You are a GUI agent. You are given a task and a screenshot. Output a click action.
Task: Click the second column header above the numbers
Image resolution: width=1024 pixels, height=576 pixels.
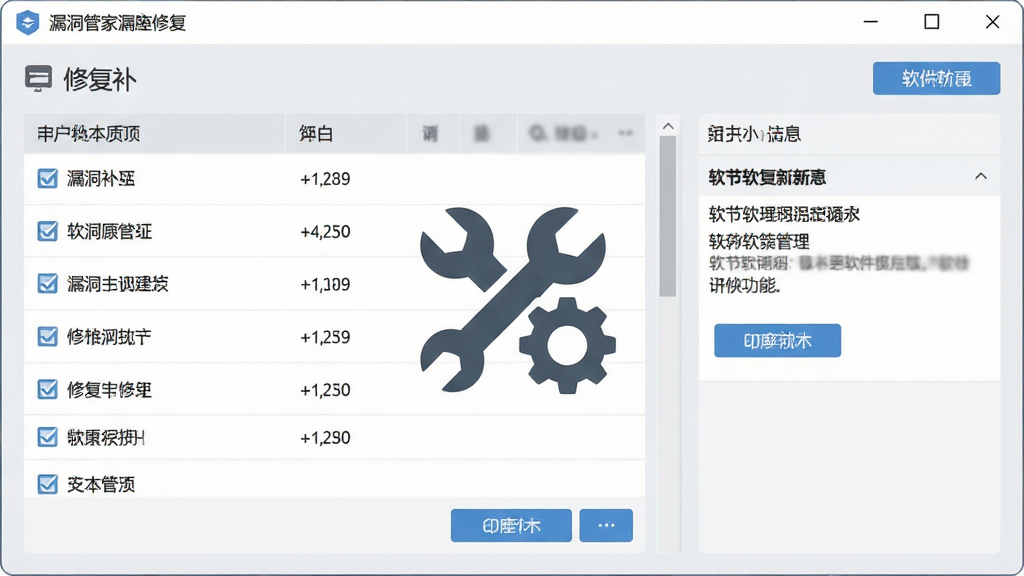pyautogui.click(x=345, y=134)
